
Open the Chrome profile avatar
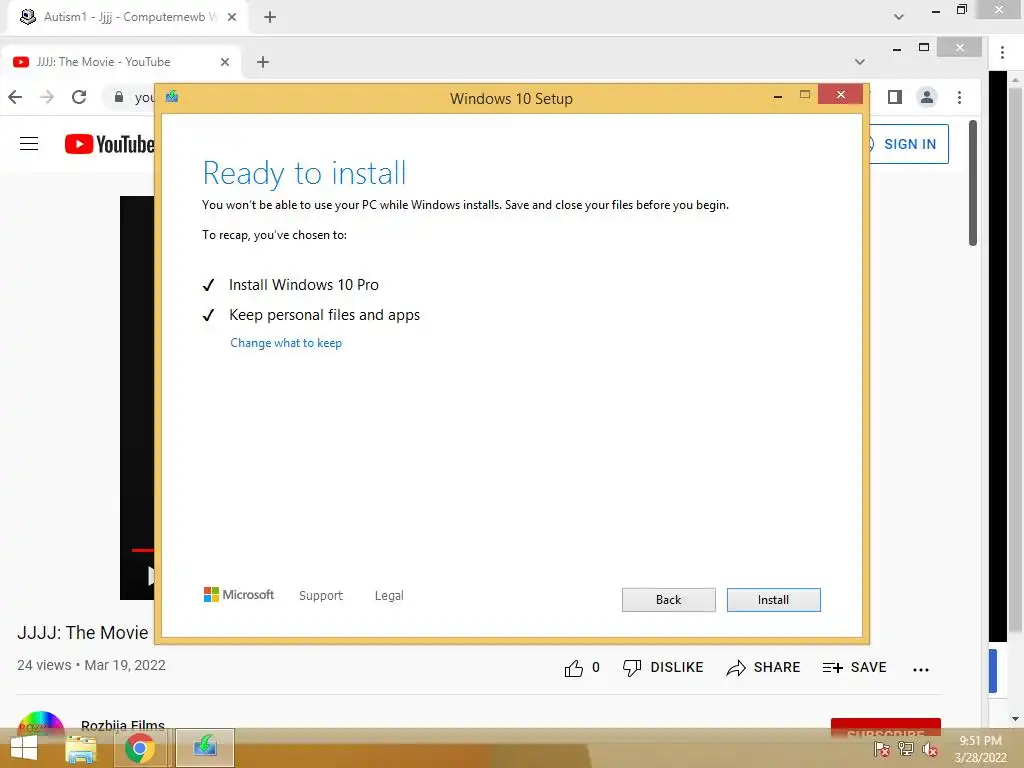click(927, 97)
